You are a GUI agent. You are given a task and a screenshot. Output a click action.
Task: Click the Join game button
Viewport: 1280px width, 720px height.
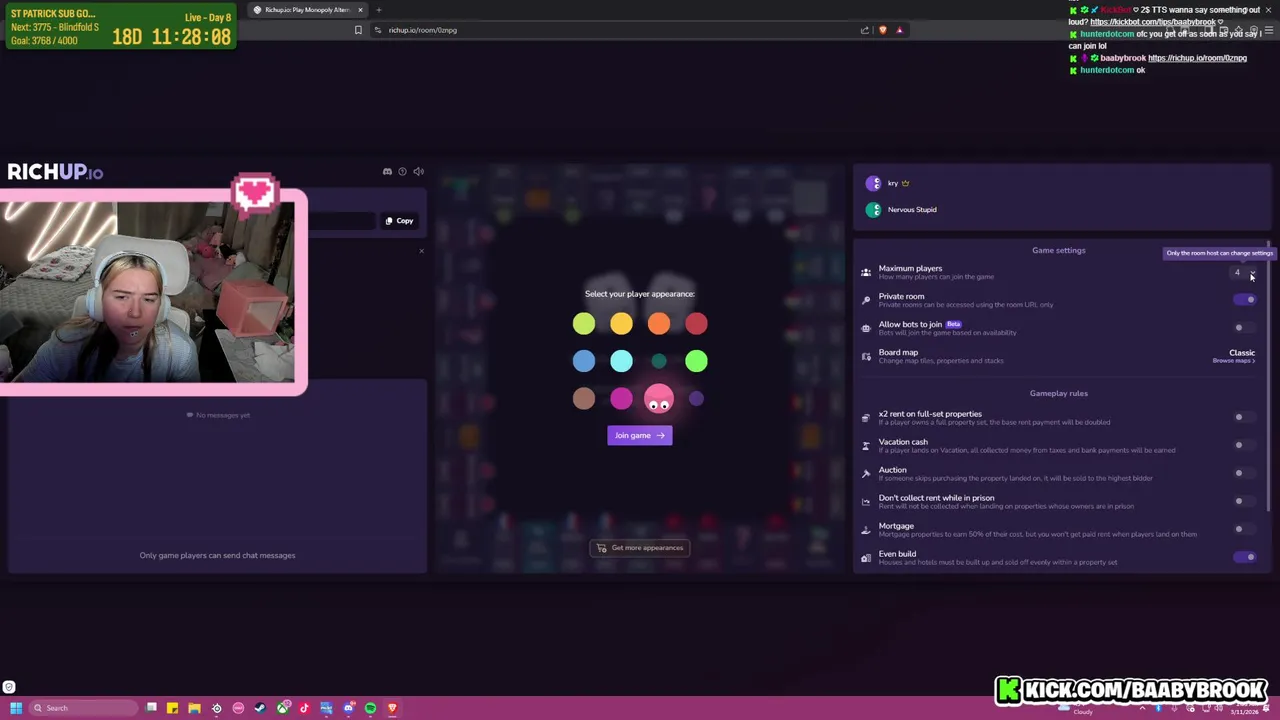(x=640, y=435)
